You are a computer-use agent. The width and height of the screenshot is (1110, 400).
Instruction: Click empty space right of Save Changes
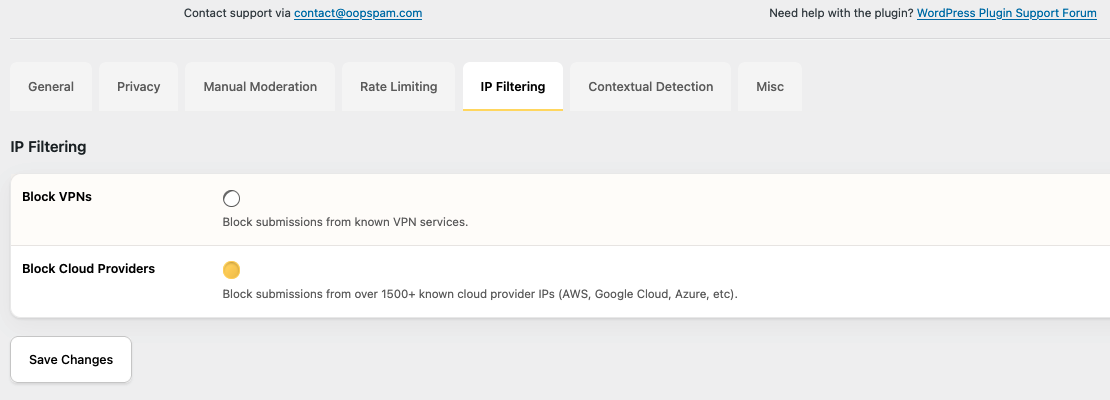500,360
